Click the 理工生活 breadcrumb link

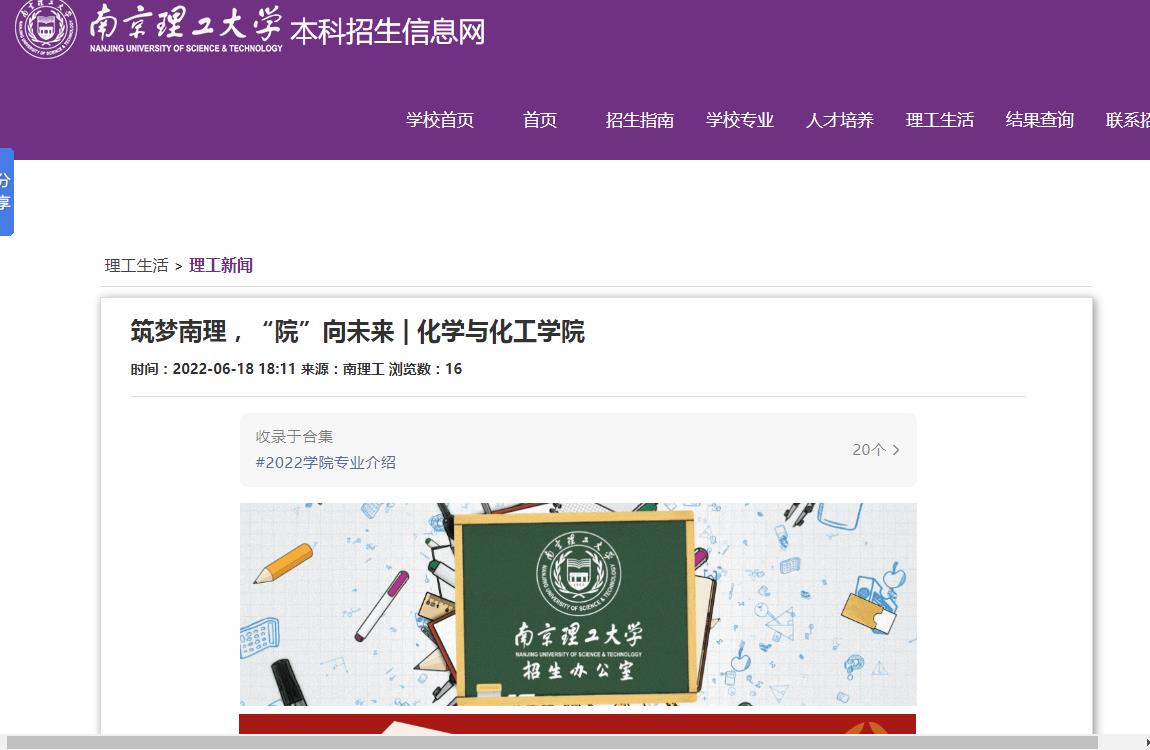pos(136,265)
